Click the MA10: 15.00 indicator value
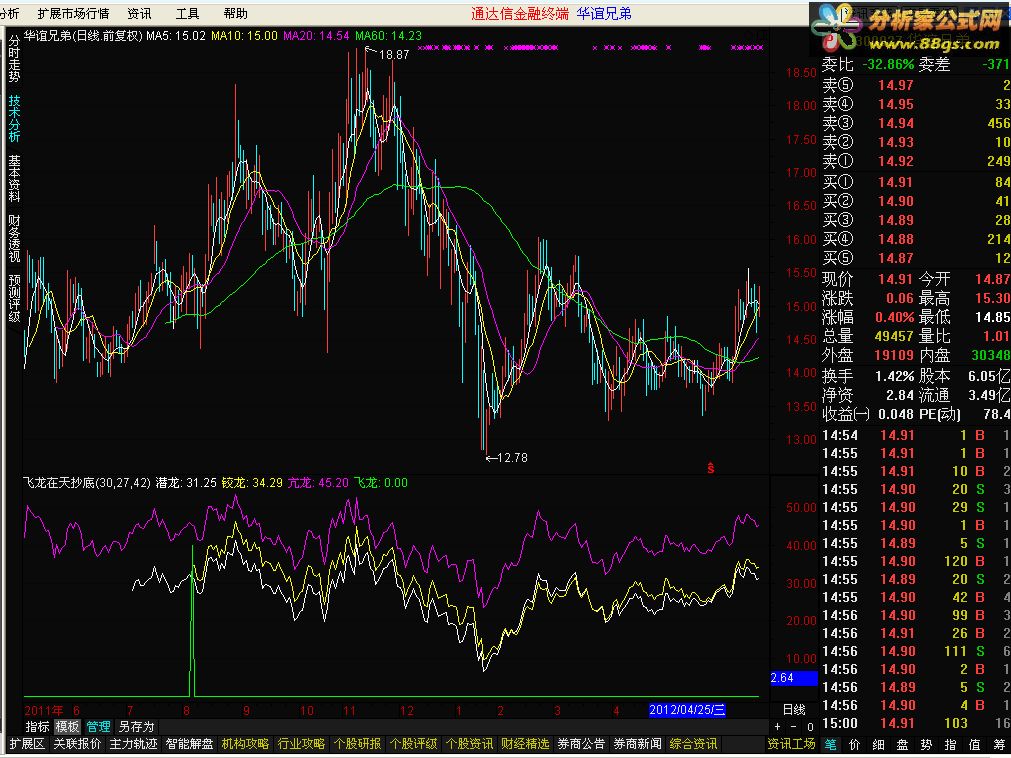Viewport: 1011px width, 758px height. pos(244,36)
